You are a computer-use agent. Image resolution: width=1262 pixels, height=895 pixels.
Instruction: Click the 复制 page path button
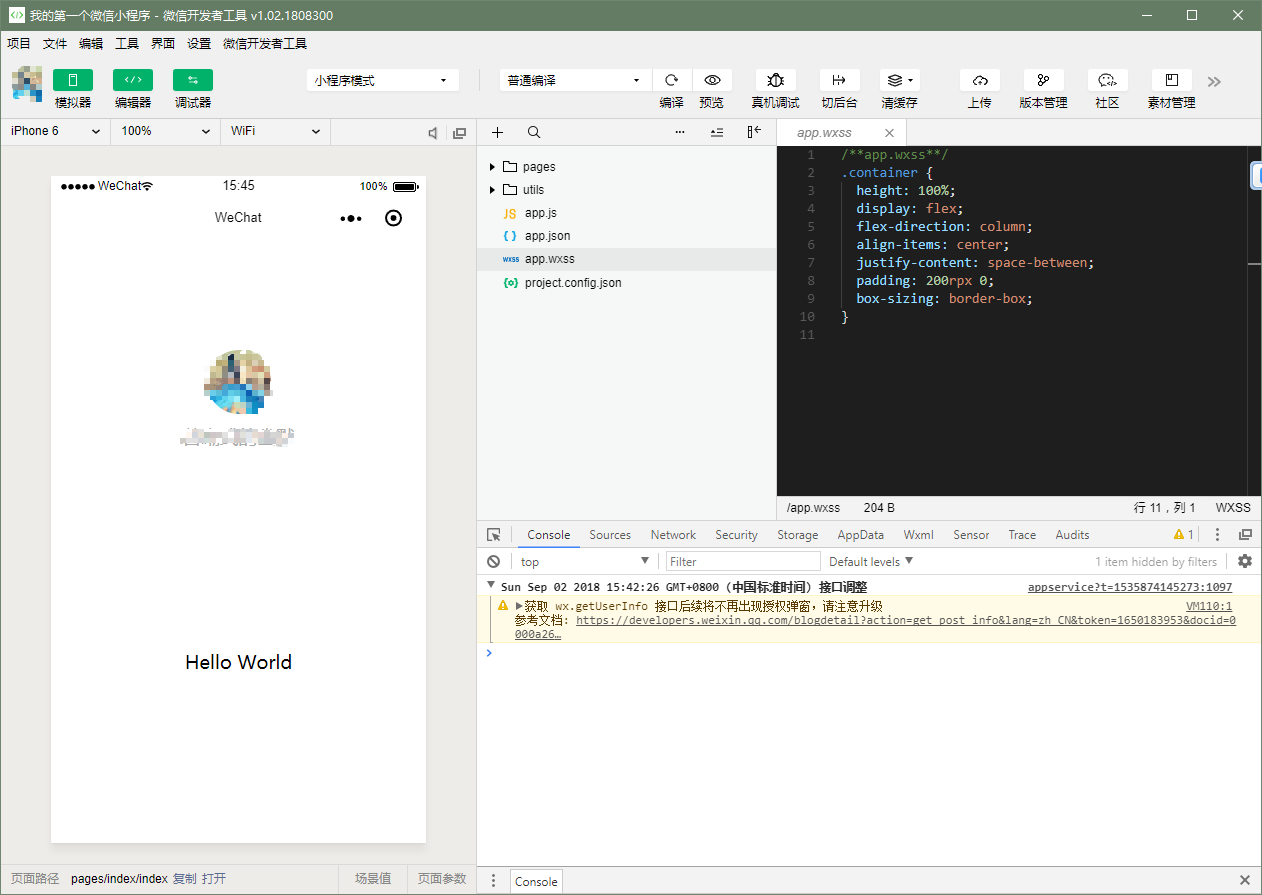184,879
